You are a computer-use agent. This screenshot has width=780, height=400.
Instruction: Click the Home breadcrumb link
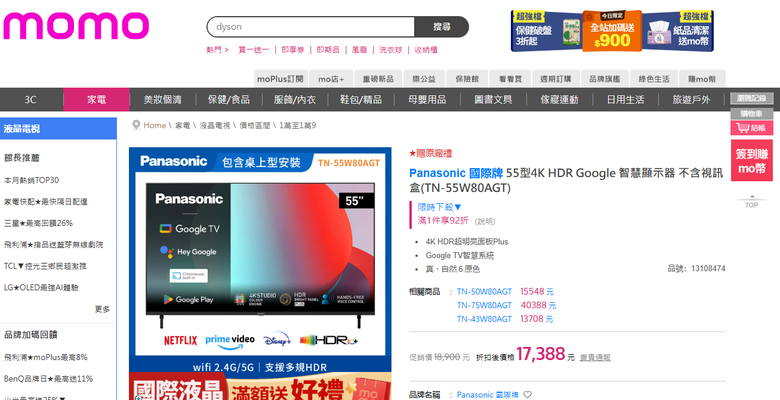(x=154, y=125)
